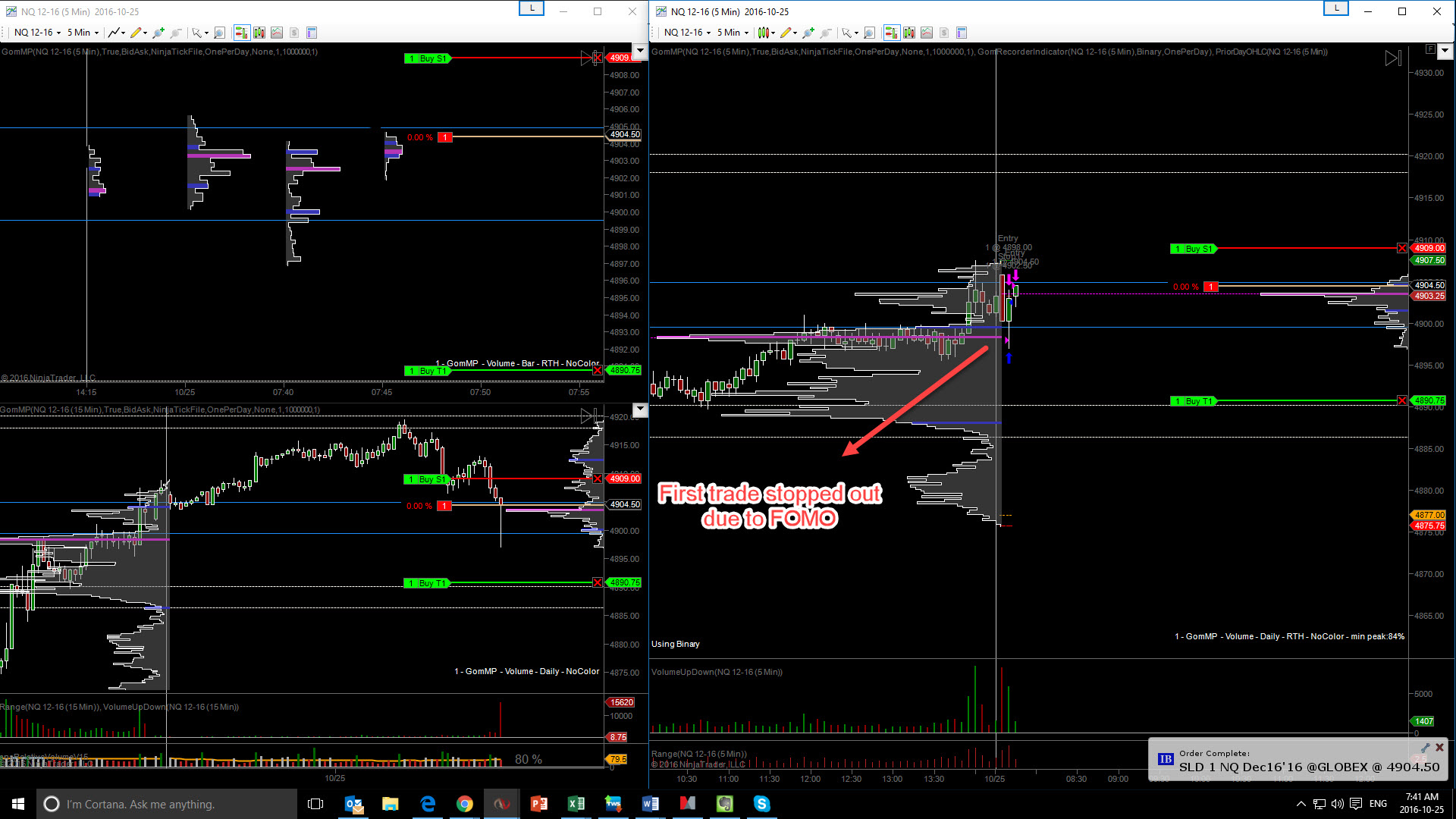Viewport: 1456px width, 819px height.
Task: Select Buy S1 order label in right chart
Action: pos(1193,249)
